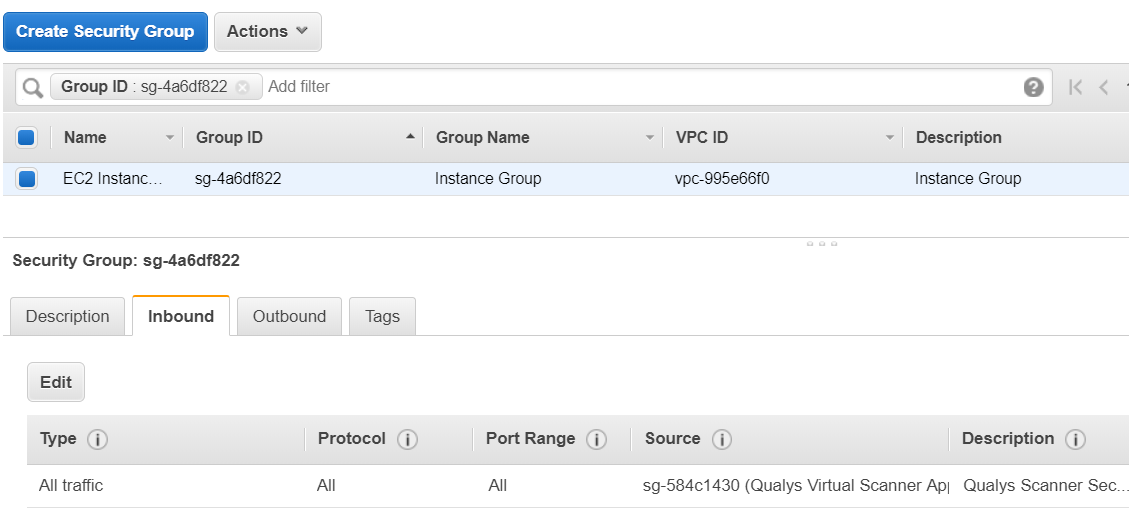Image resolution: width=1131 pixels, height=530 pixels.
Task: Go to previous page of results
Action: click(x=1103, y=87)
